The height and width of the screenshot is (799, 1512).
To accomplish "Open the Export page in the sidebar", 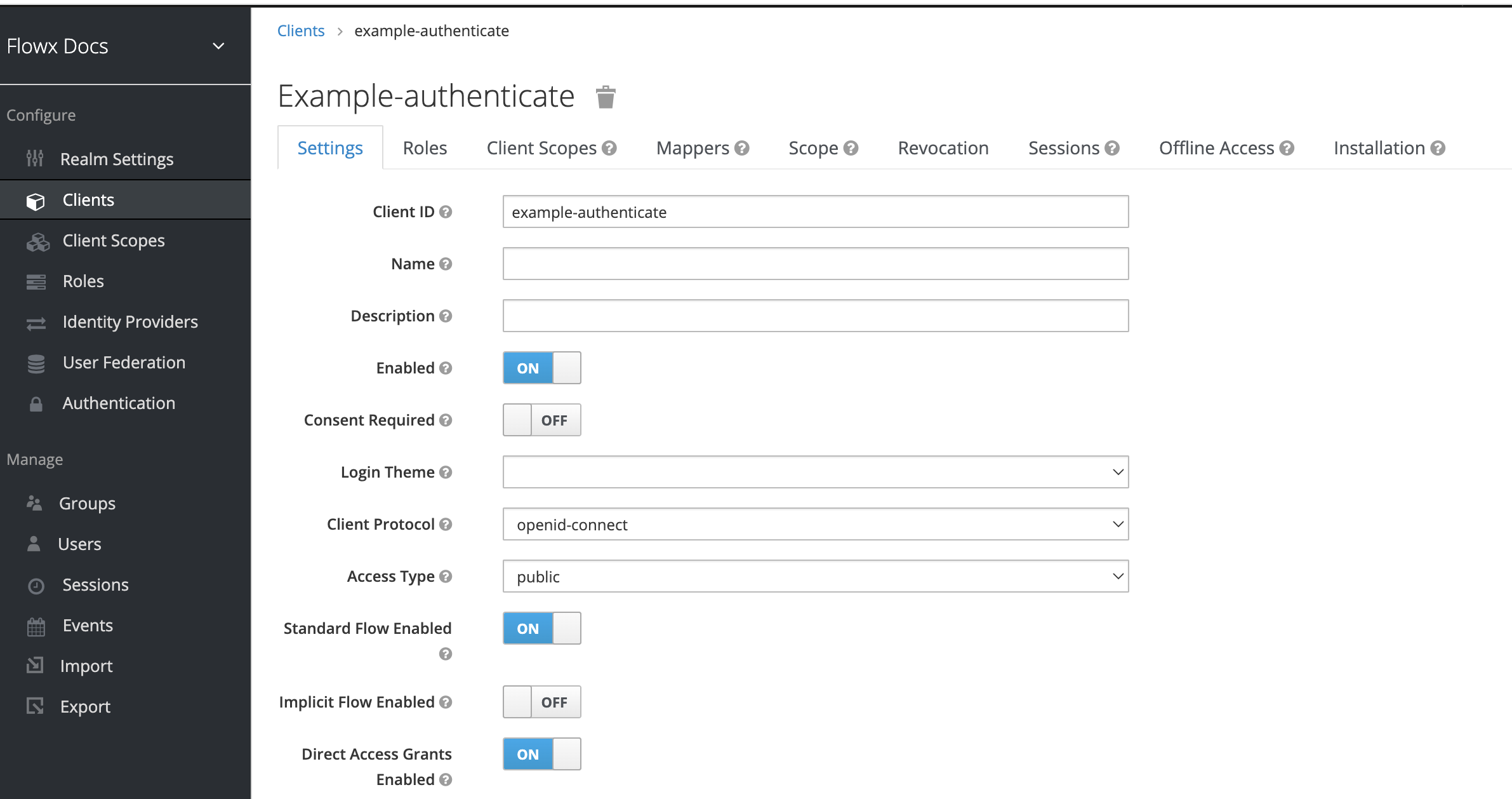I will click(85, 707).
